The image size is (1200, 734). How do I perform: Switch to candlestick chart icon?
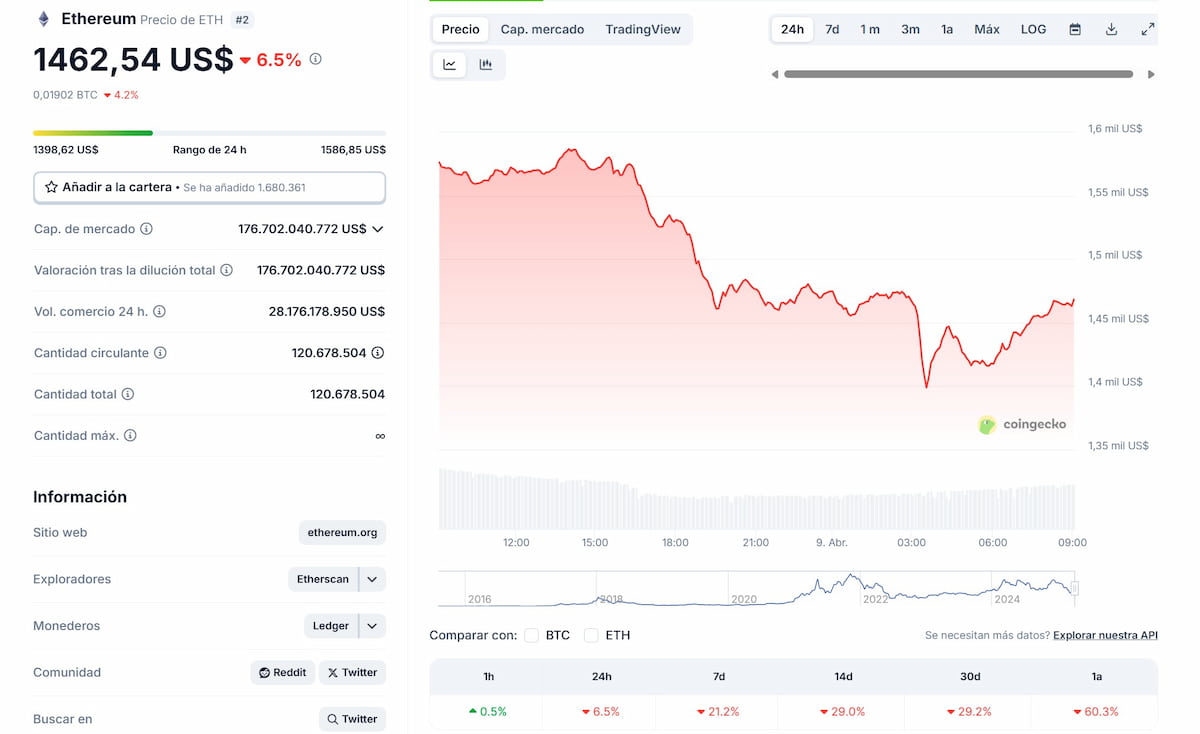pos(486,63)
